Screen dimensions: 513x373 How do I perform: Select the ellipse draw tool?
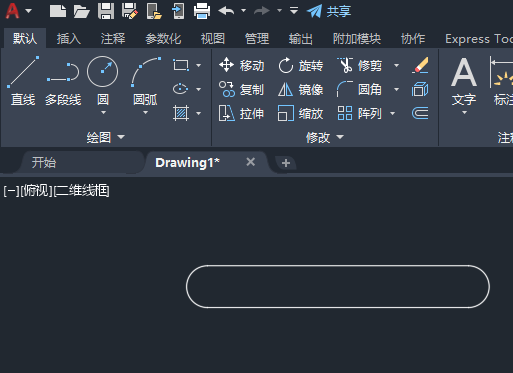[x=181, y=89]
